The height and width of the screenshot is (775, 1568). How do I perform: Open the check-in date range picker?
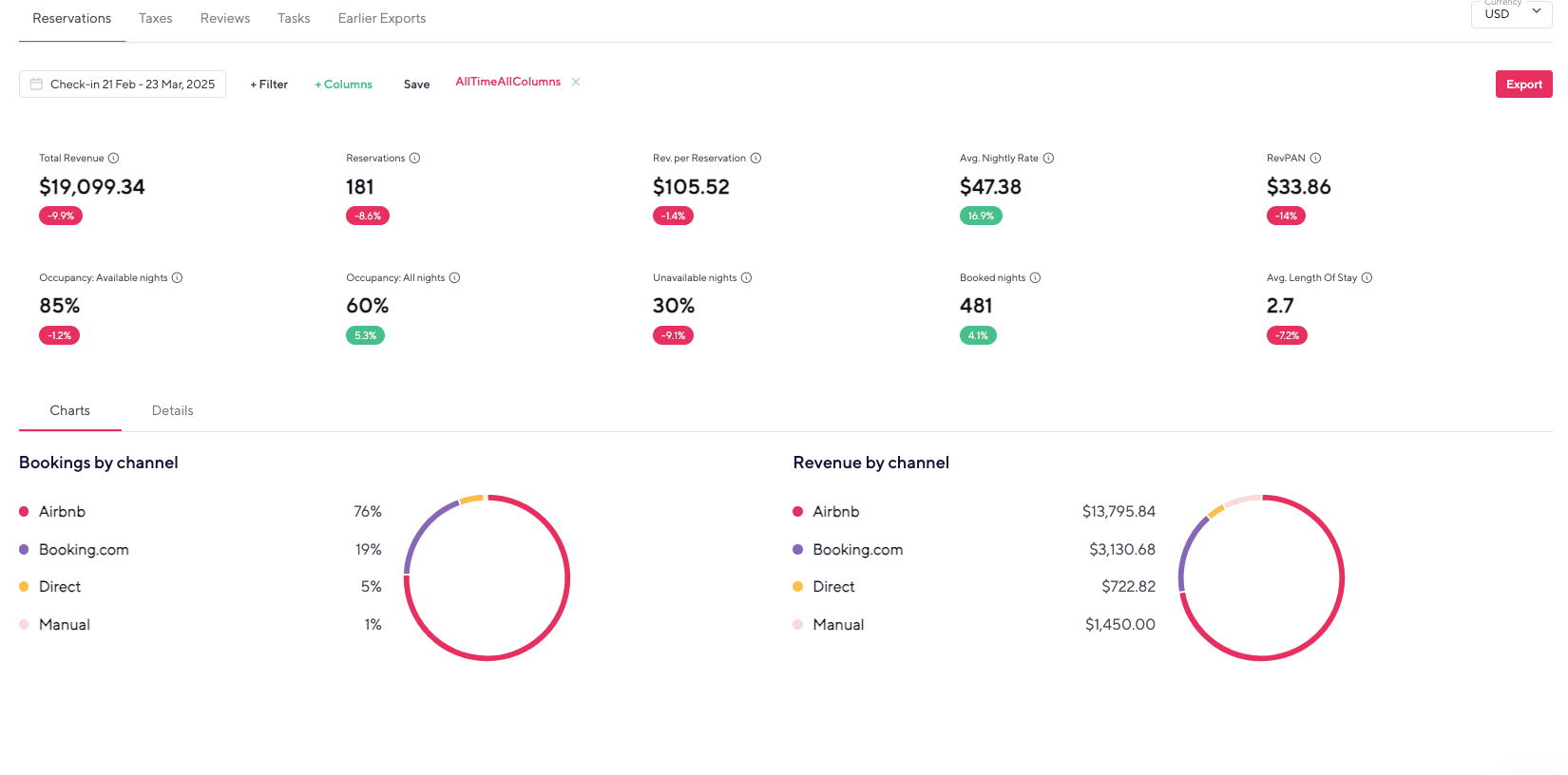pyautogui.click(x=123, y=85)
